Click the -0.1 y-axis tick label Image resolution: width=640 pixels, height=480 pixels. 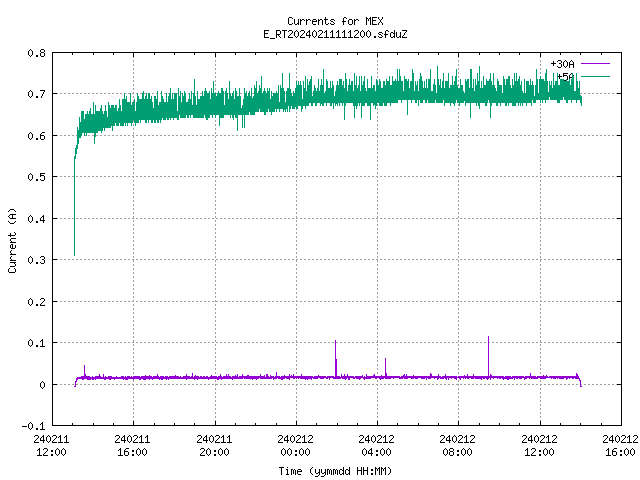(x=33, y=426)
